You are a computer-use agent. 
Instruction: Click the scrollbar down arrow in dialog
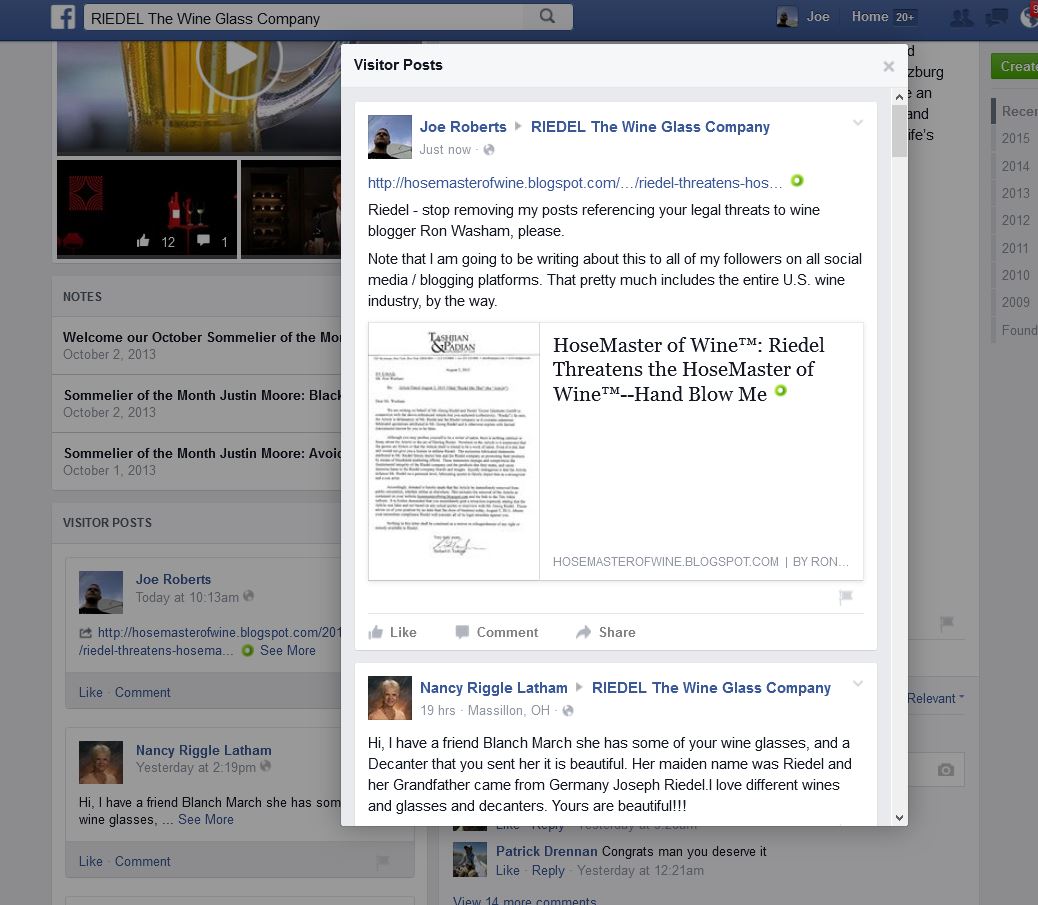(899, 818)
